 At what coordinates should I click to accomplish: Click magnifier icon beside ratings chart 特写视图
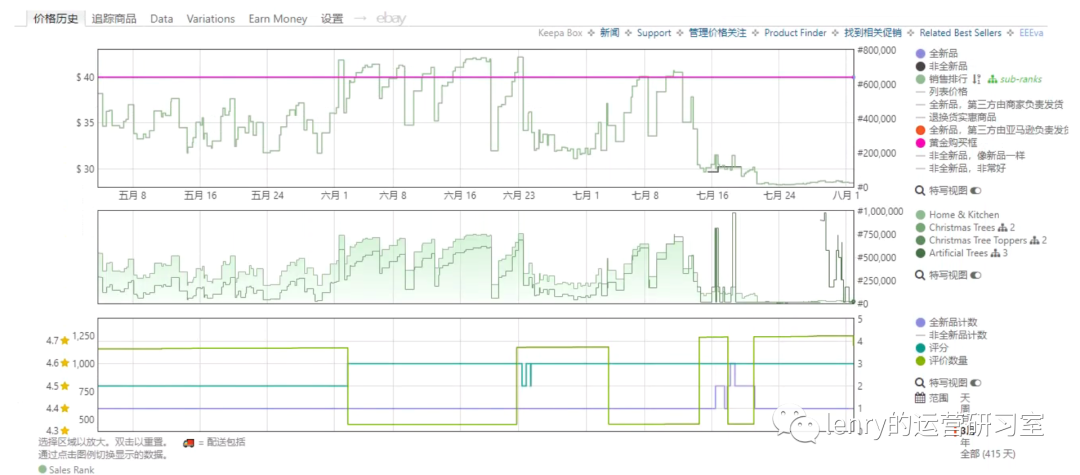click(920, 382)
